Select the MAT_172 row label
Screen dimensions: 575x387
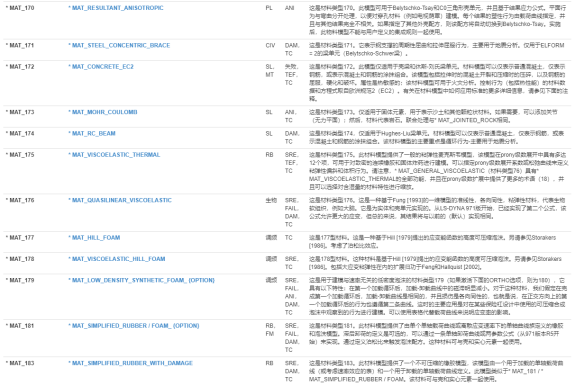(20, 66)
